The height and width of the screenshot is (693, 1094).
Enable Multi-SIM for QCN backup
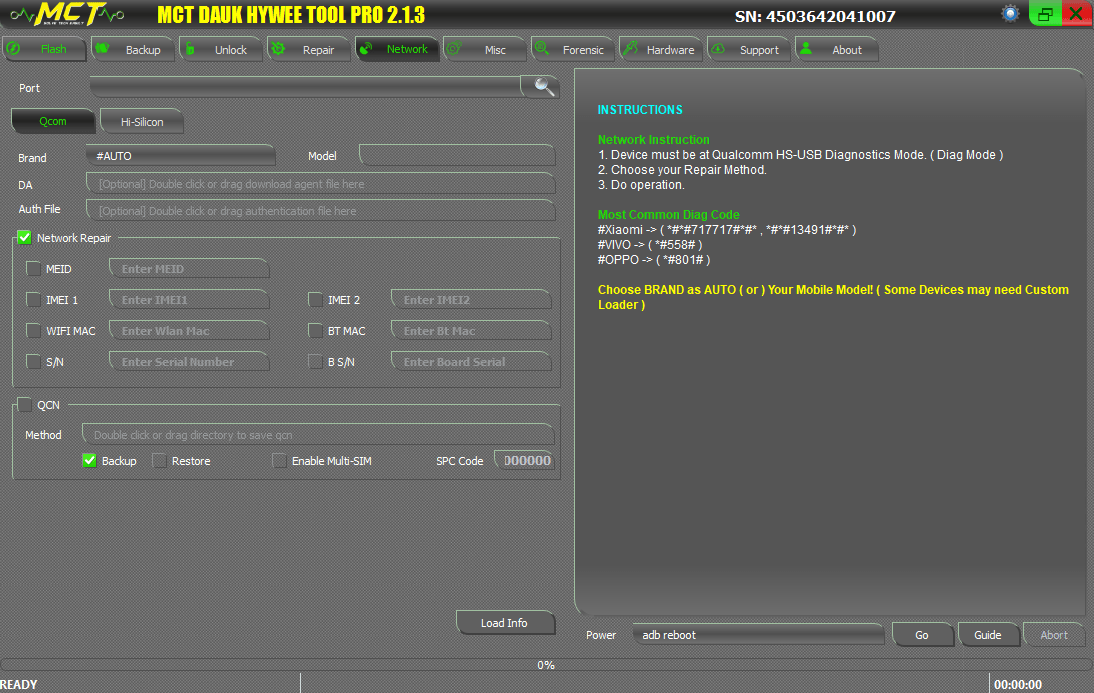click(x=280, y=460)
